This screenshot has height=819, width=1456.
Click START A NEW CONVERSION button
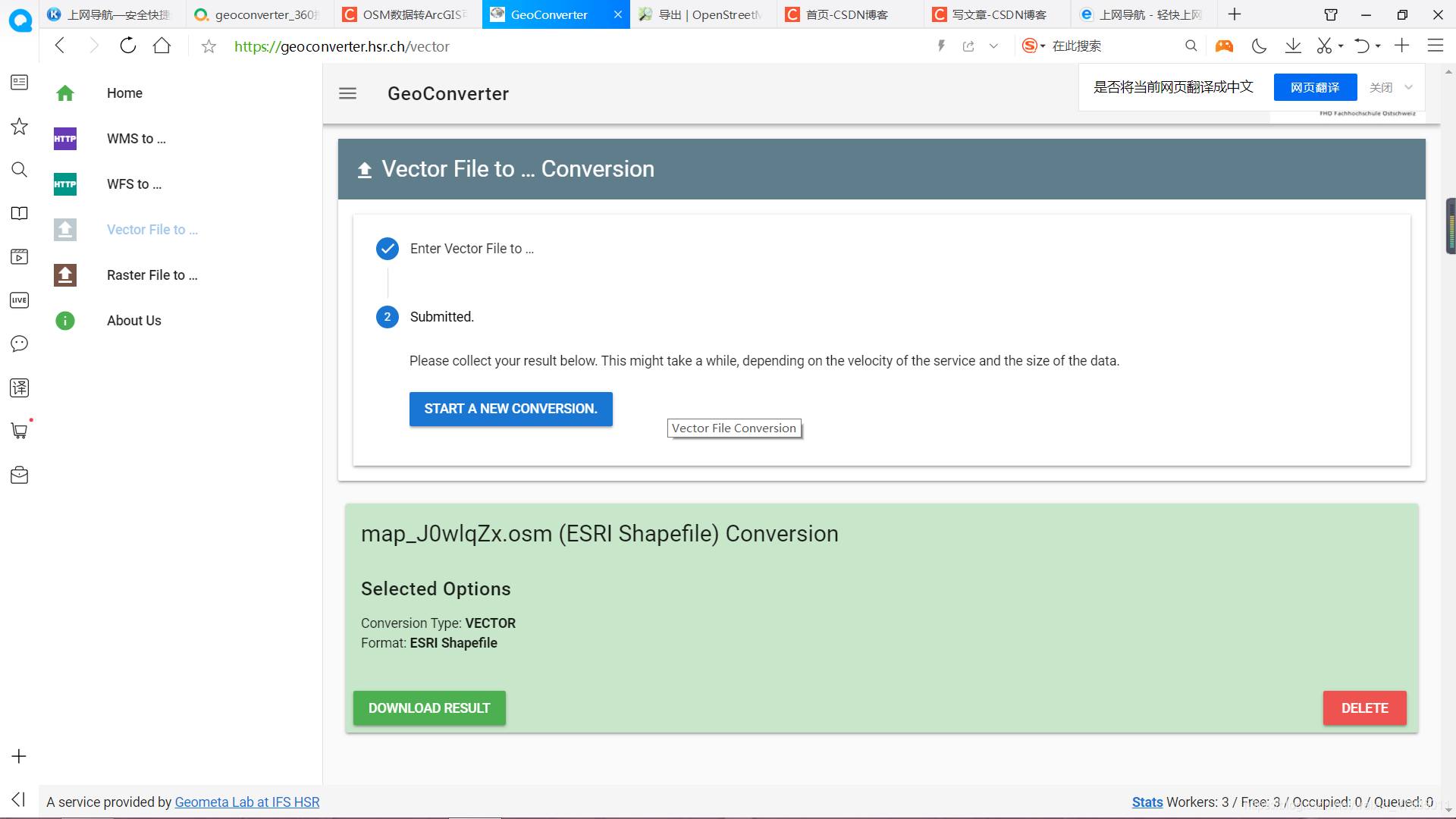pos(510,409)
